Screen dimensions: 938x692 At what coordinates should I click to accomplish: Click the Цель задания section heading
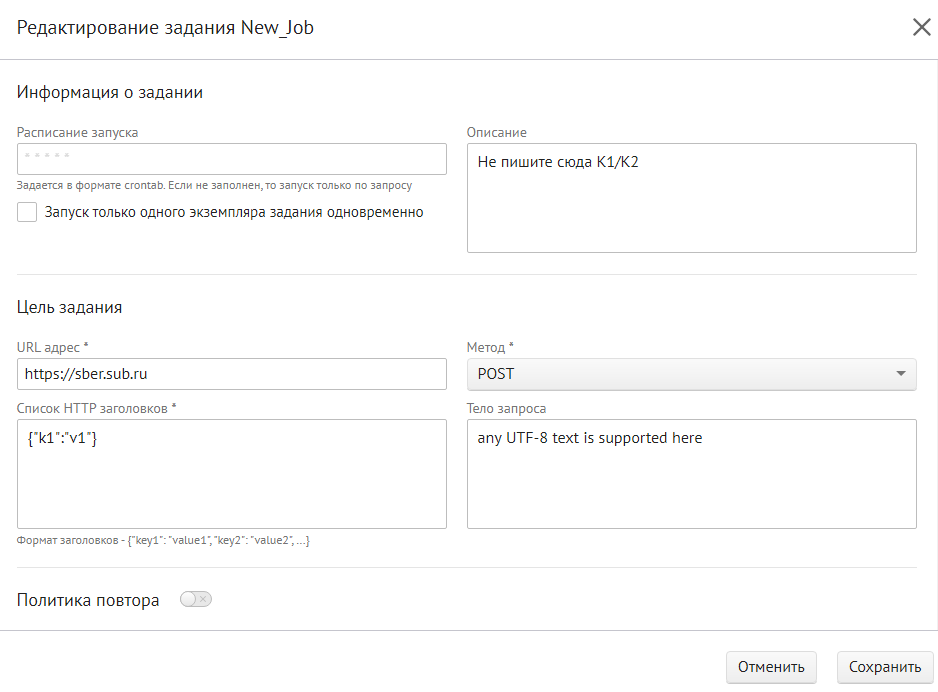[69, 307]
